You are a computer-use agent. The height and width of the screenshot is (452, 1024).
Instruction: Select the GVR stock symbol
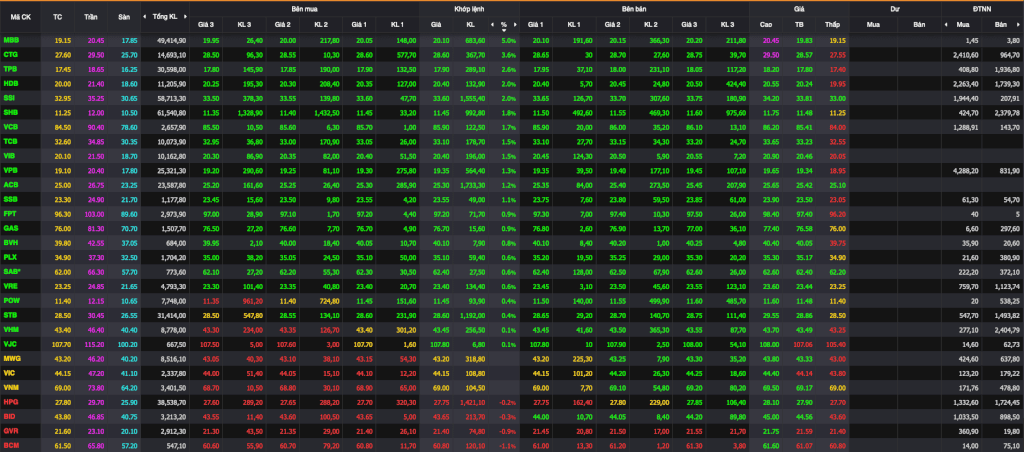[x=10, y=429]
